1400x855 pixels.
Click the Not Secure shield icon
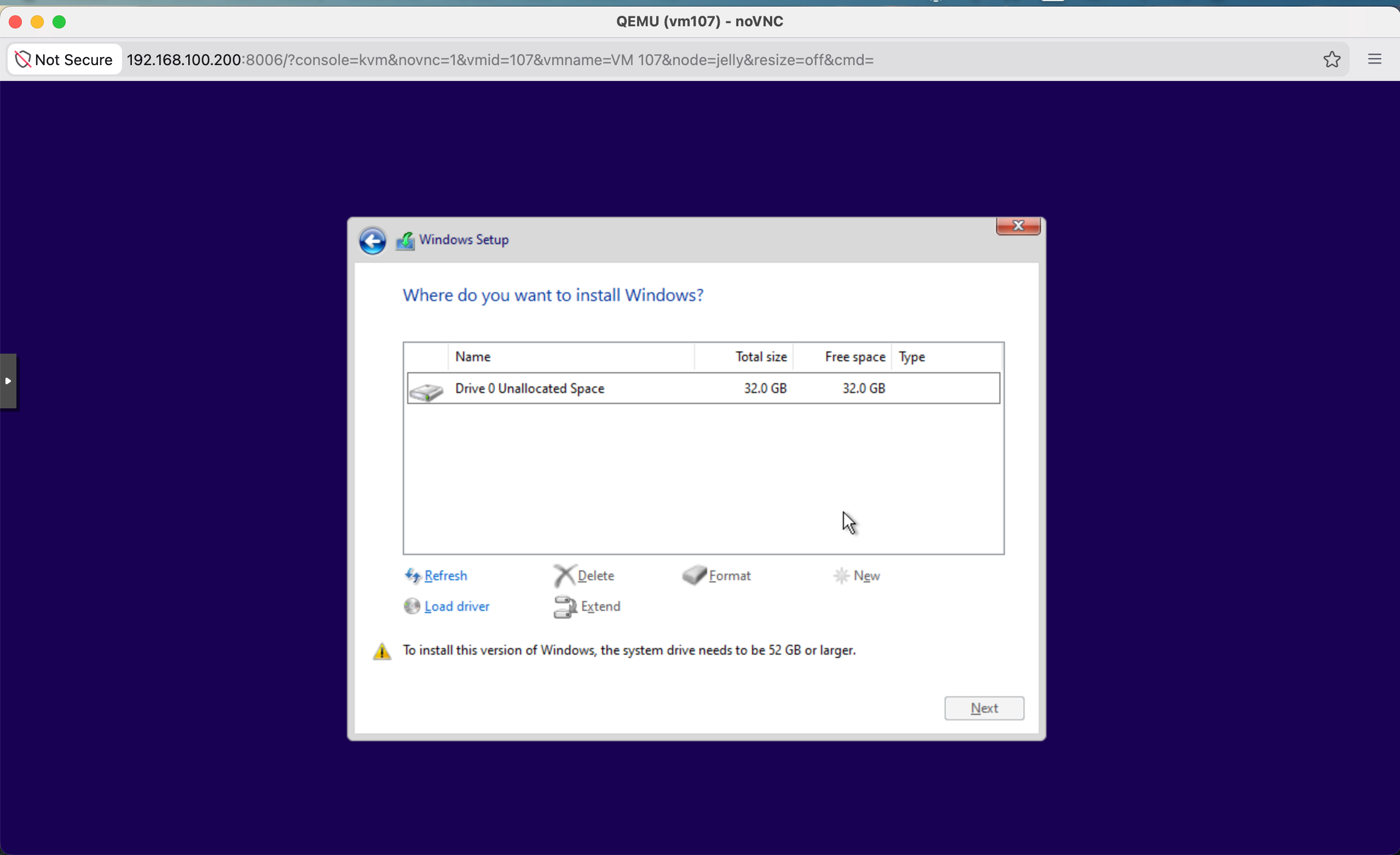click(x=23, y=60)
